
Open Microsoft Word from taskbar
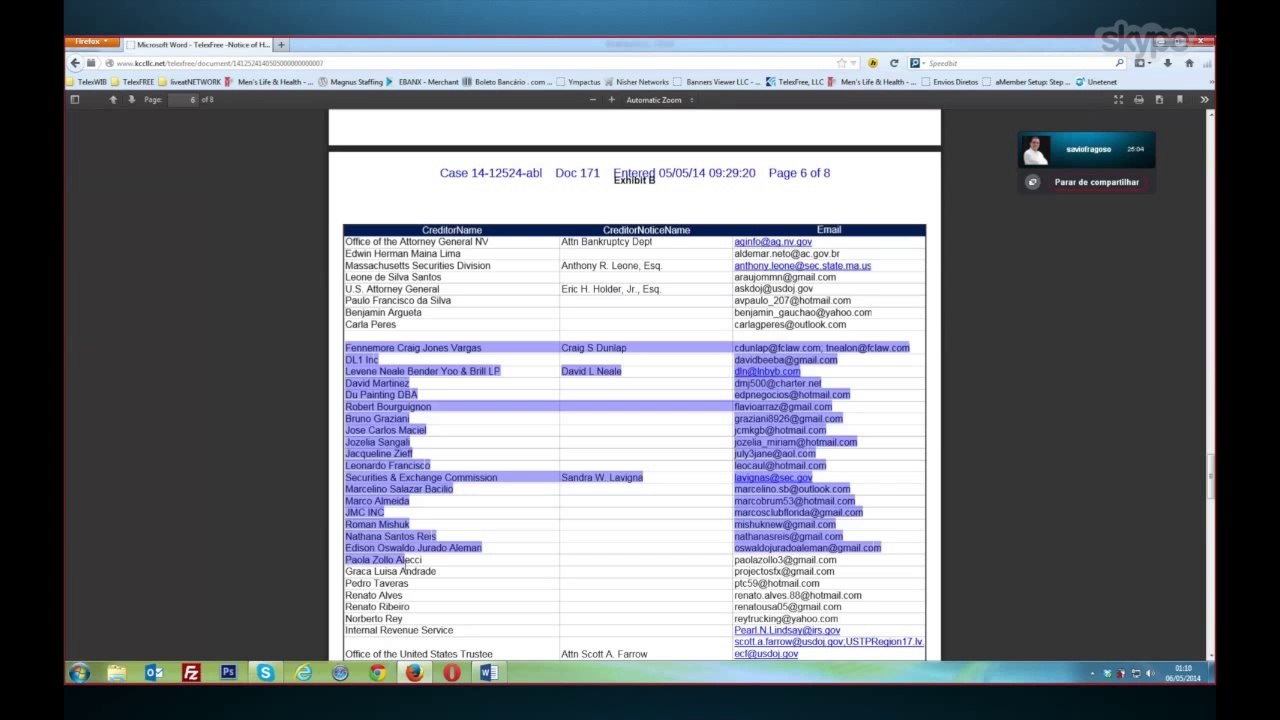[x=488, y=673]
